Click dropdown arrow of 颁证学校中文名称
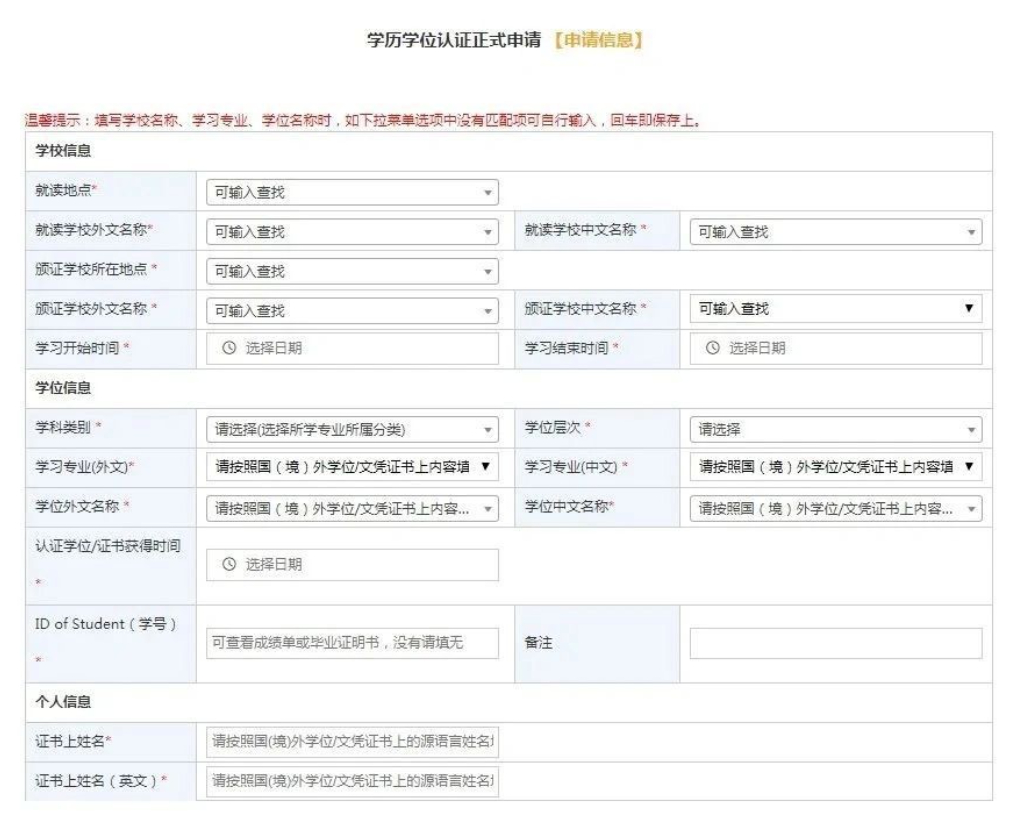Screen dimensions: 1012x820 point(968,309)
